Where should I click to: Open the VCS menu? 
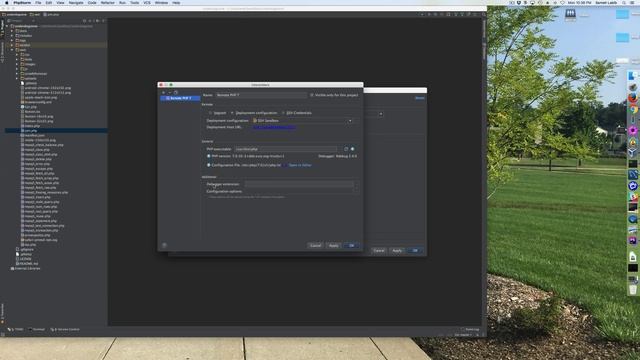(x=147, y=3)
